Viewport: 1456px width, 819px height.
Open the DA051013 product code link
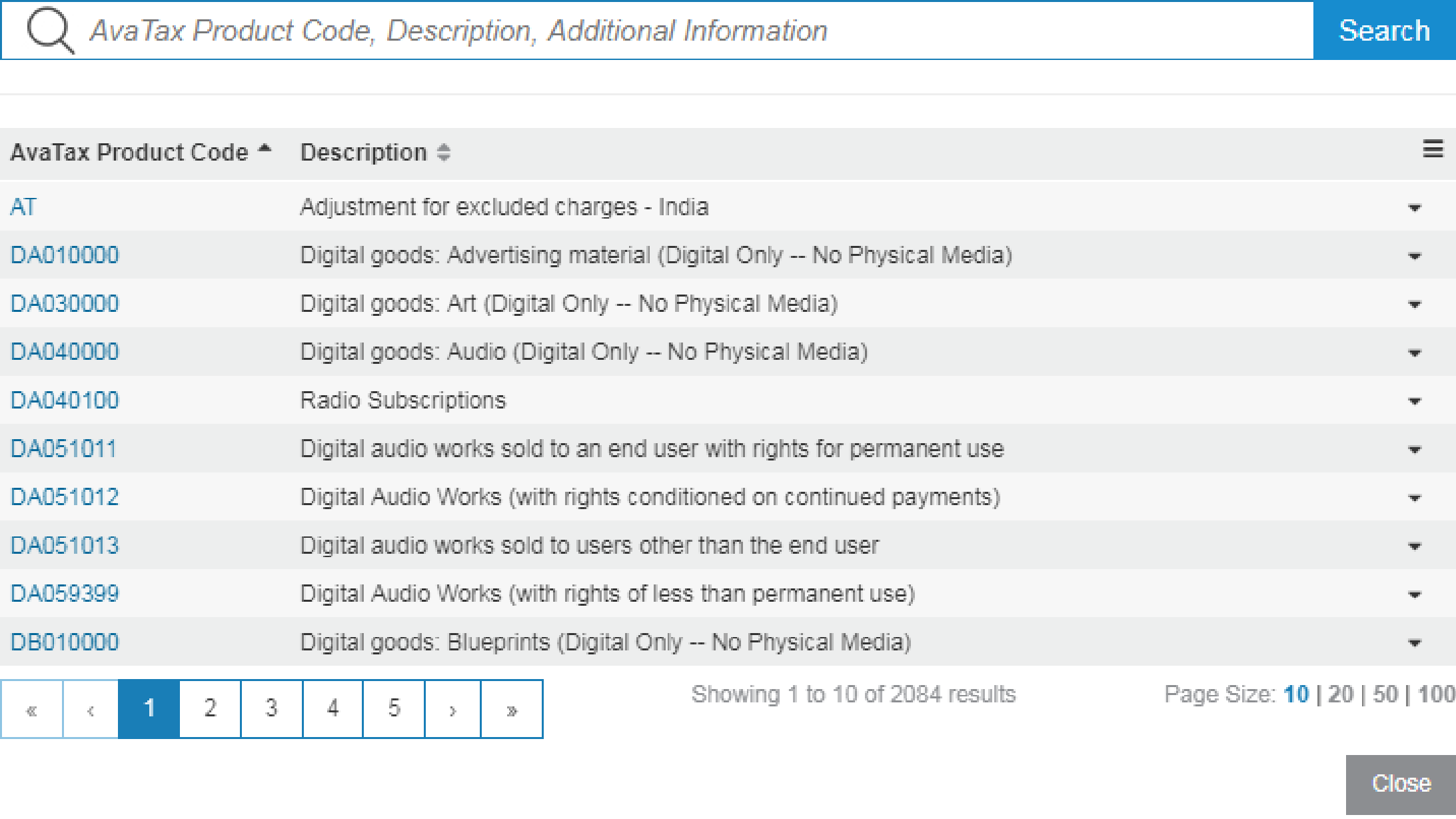65,546
